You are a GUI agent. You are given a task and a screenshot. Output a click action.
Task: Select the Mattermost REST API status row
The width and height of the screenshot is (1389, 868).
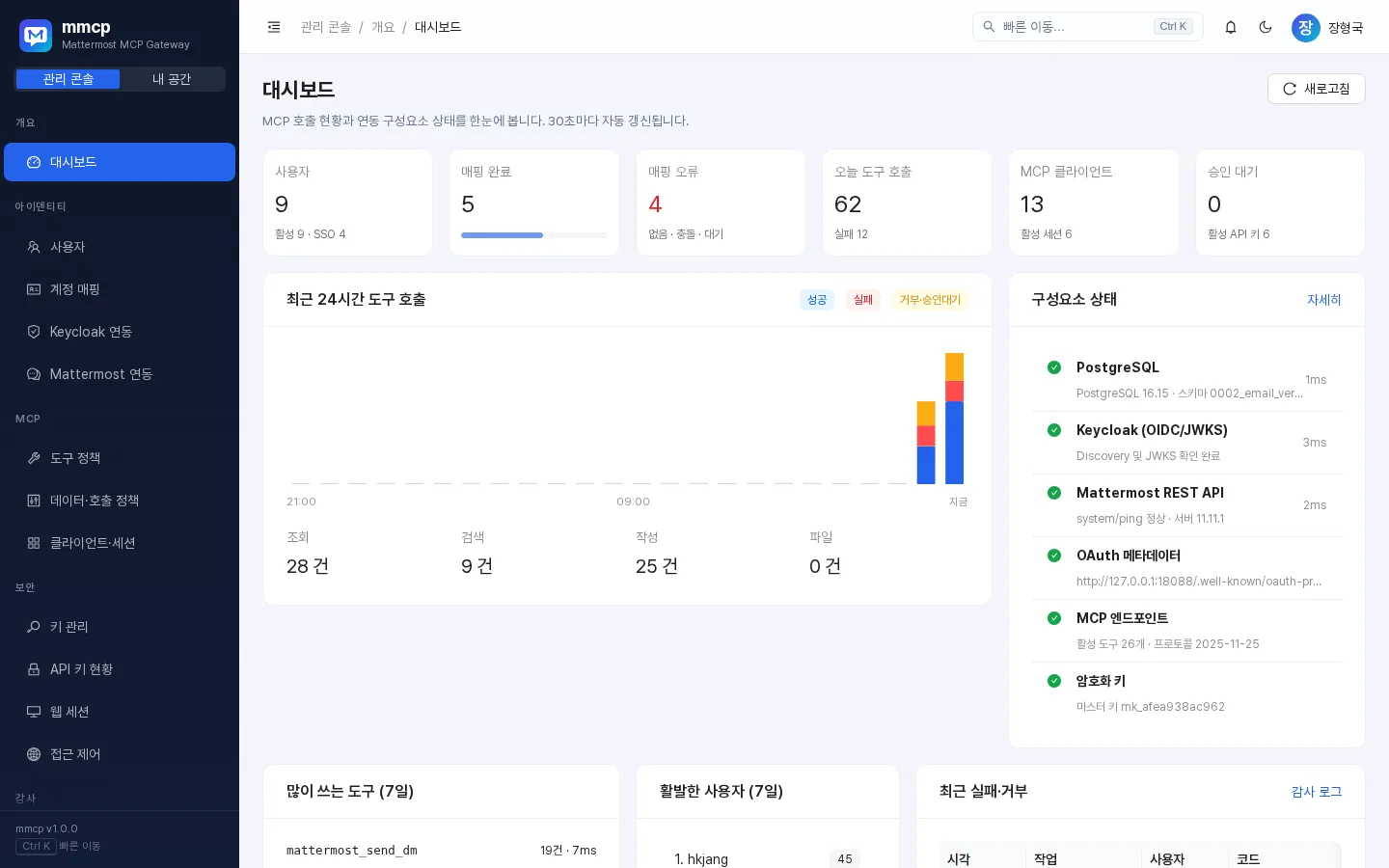[x=1186, y=505]
